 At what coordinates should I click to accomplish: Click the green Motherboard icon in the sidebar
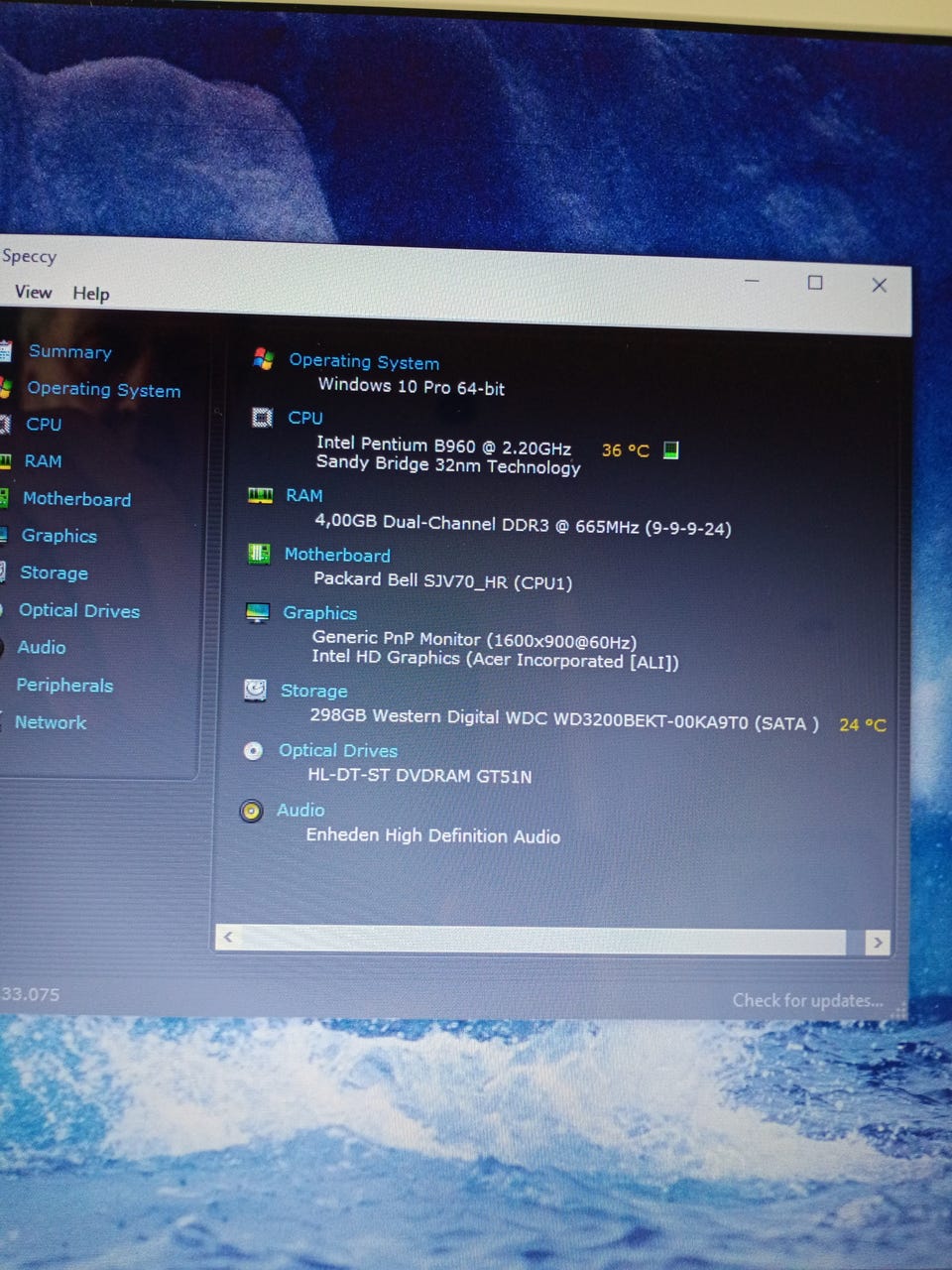coord(4,498)
